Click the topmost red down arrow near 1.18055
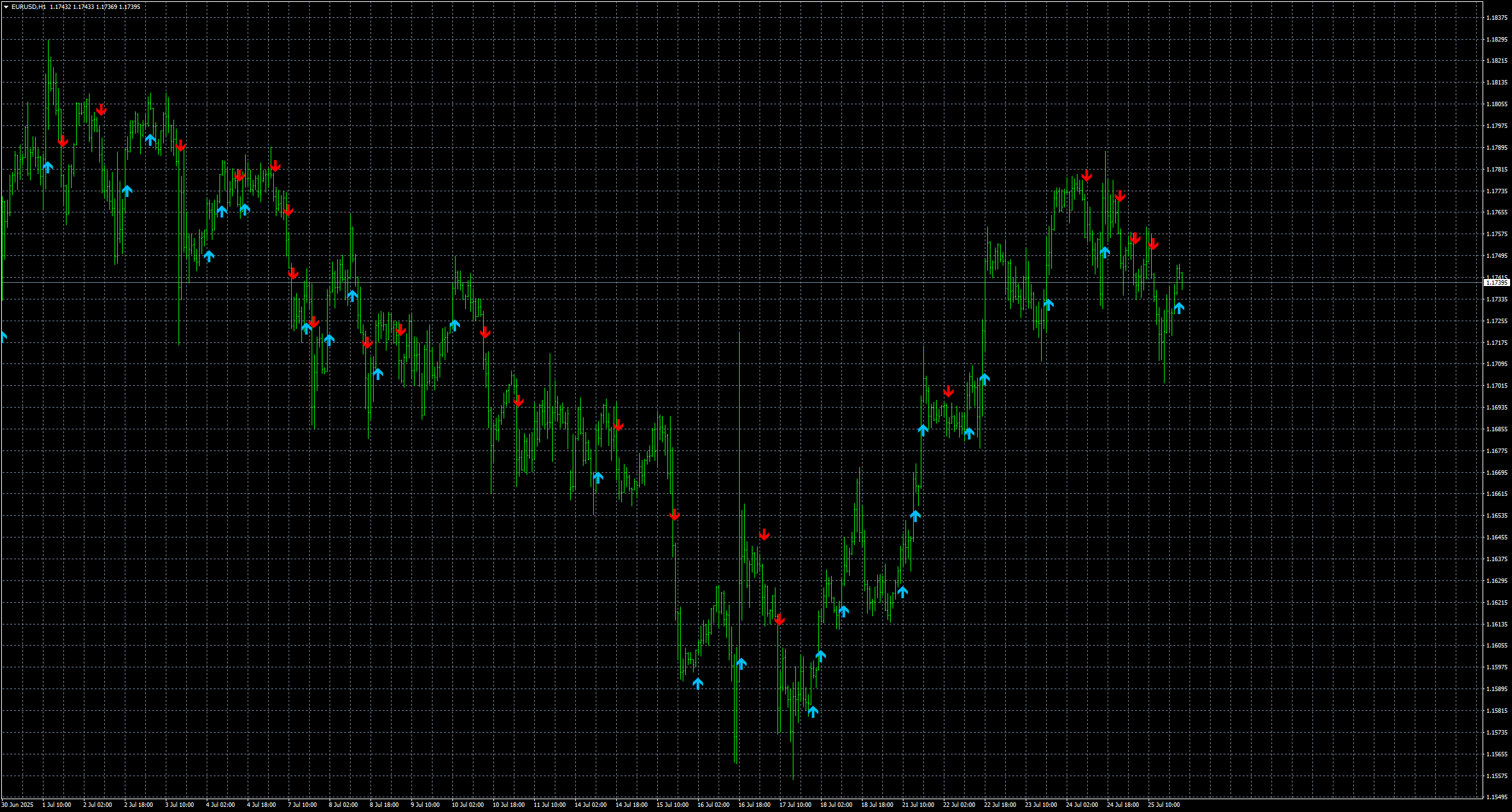The image size is (1512, 812). 101,110
